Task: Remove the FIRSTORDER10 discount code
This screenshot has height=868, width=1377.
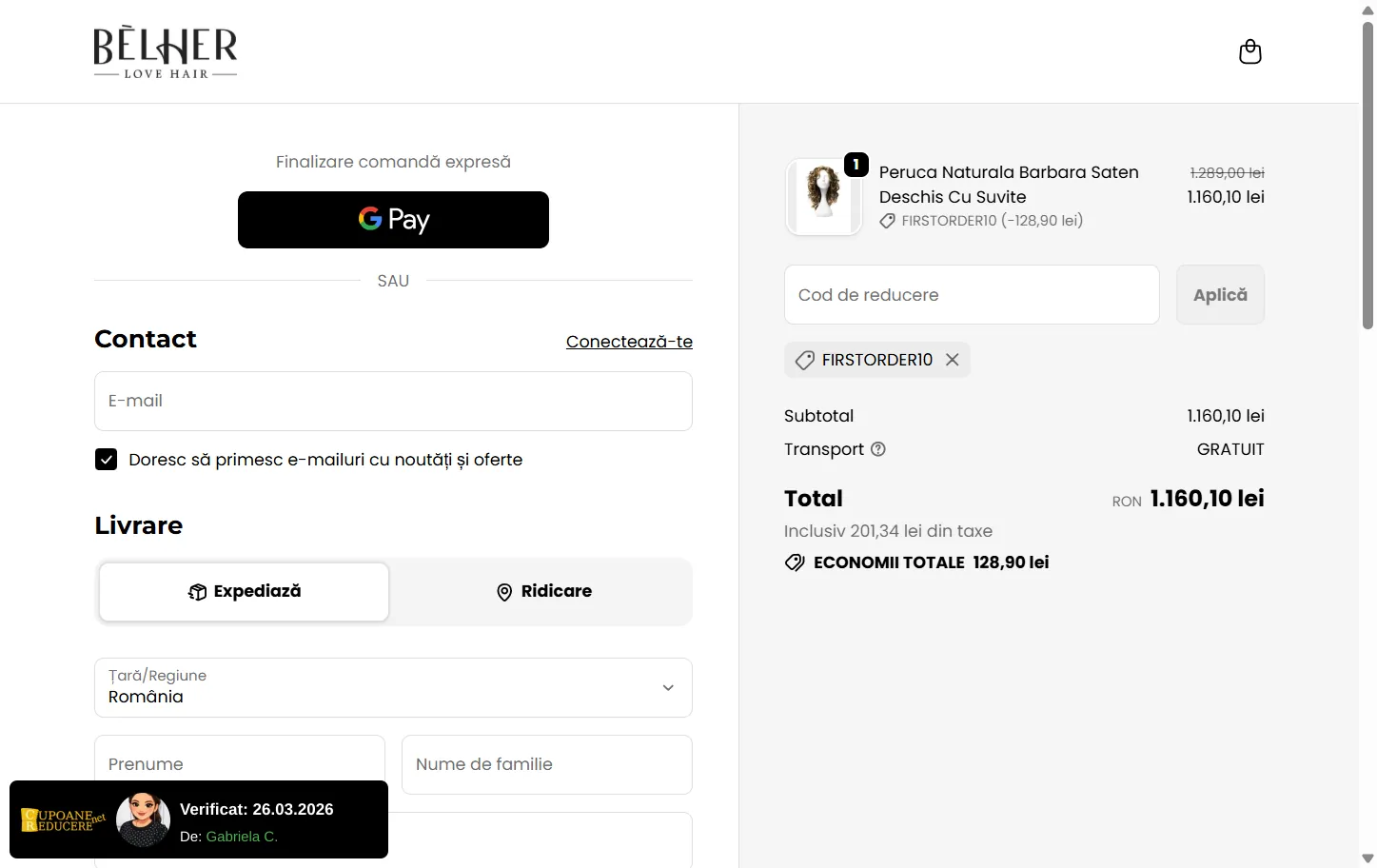Action: click(x=952, y=360)
